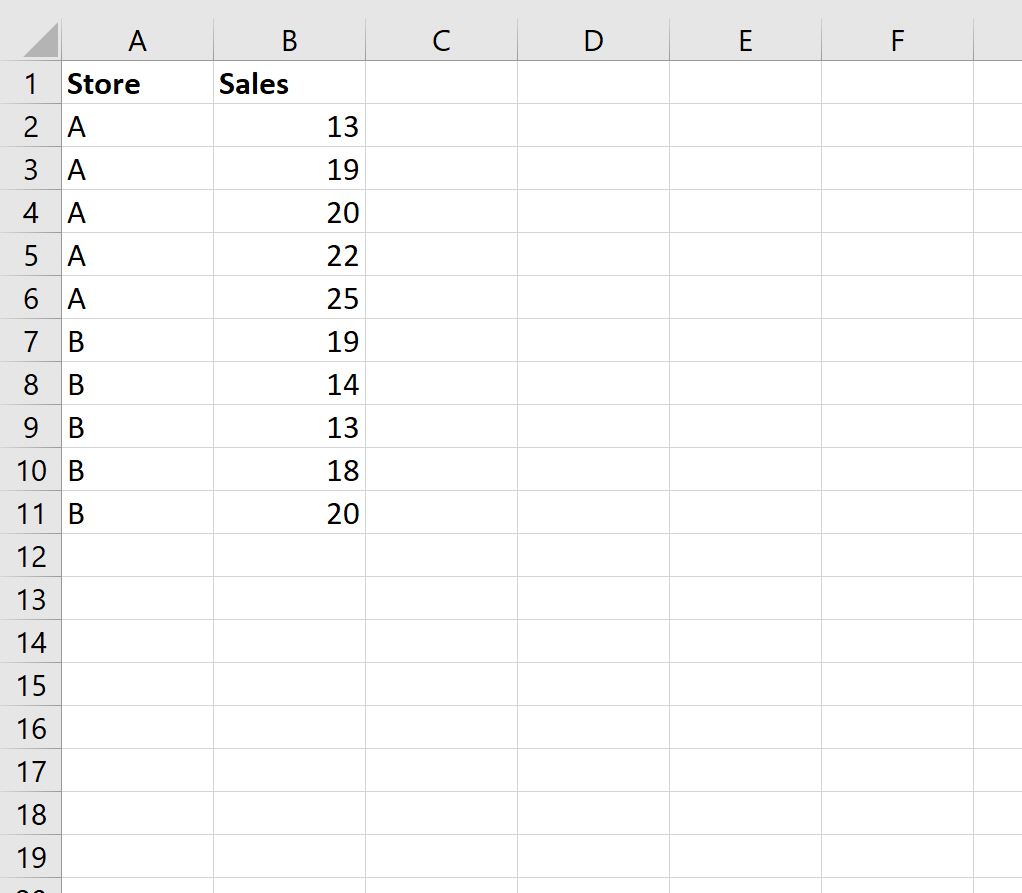Click the Select All corner button
The height and width of the screenshot is (893, 1022).
31,40
